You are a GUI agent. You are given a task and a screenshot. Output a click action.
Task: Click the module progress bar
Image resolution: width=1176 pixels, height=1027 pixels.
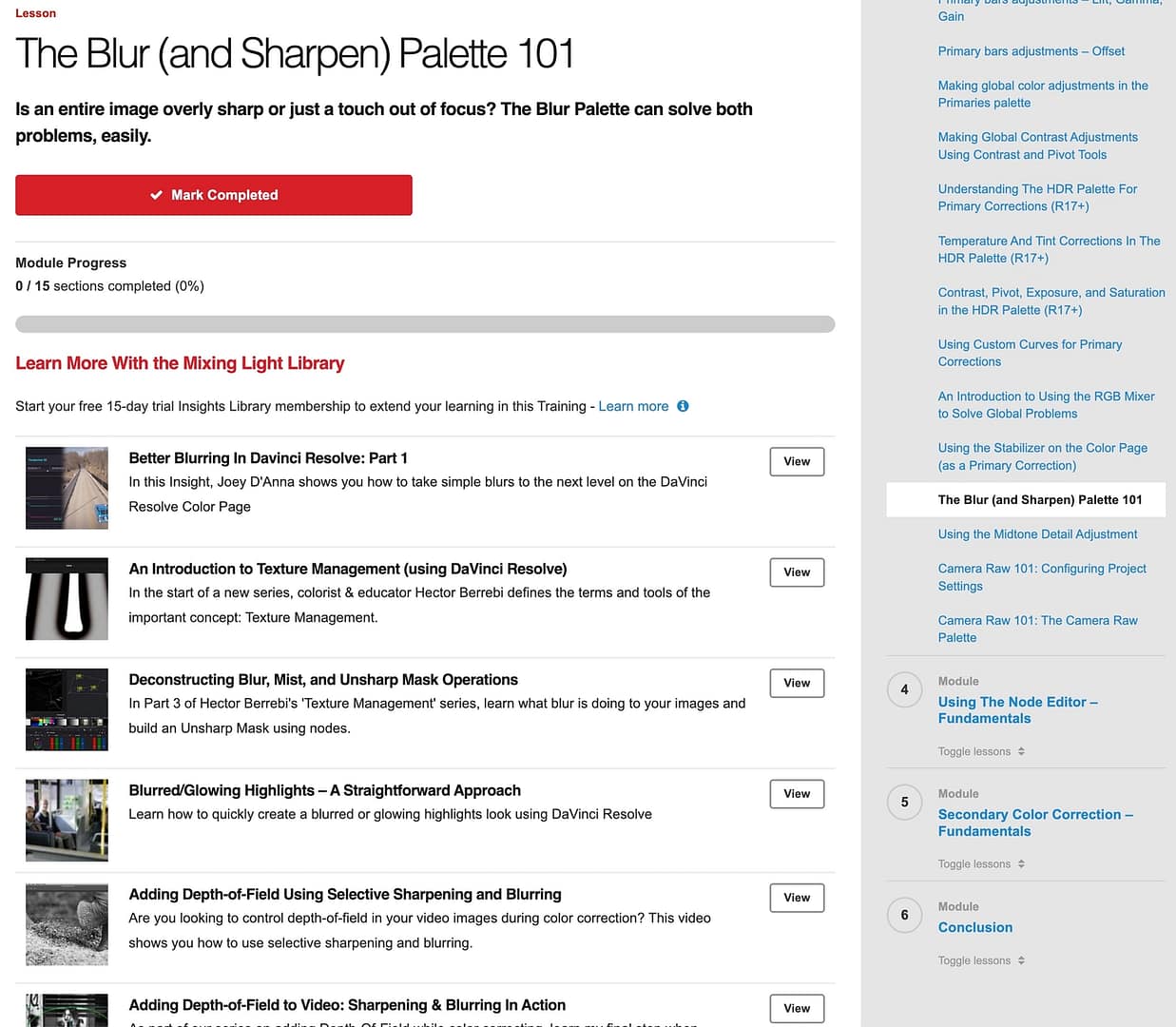(425, 324)
